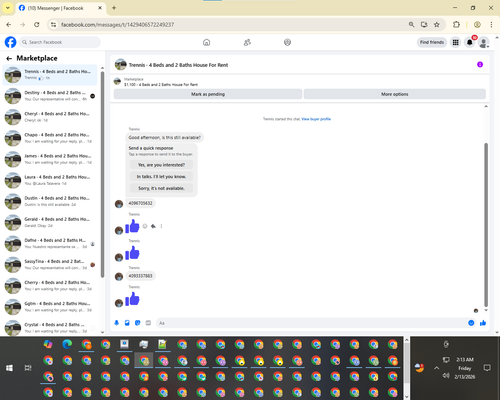Screen dimensions: 500x400
Task: Send quick response 'Sorry, it's not available.'
Action: click(161, 188)
